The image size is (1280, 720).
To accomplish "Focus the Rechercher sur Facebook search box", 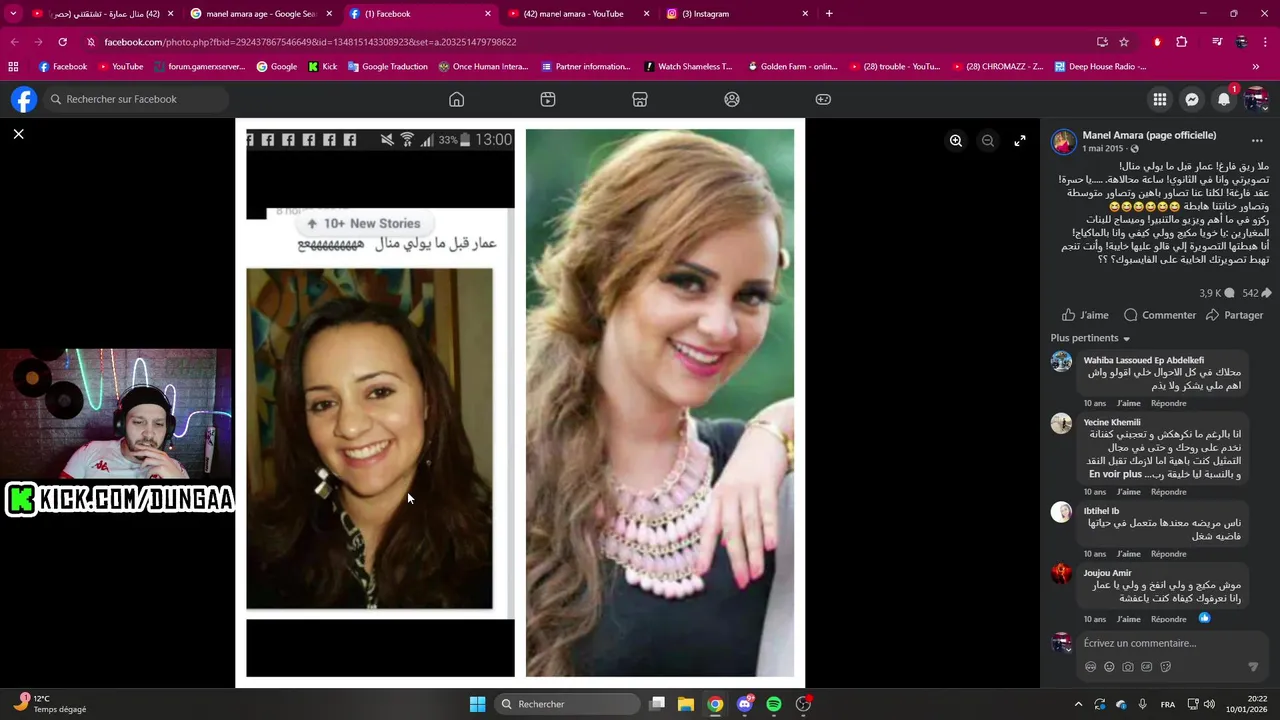I will (x=136, y=99).
